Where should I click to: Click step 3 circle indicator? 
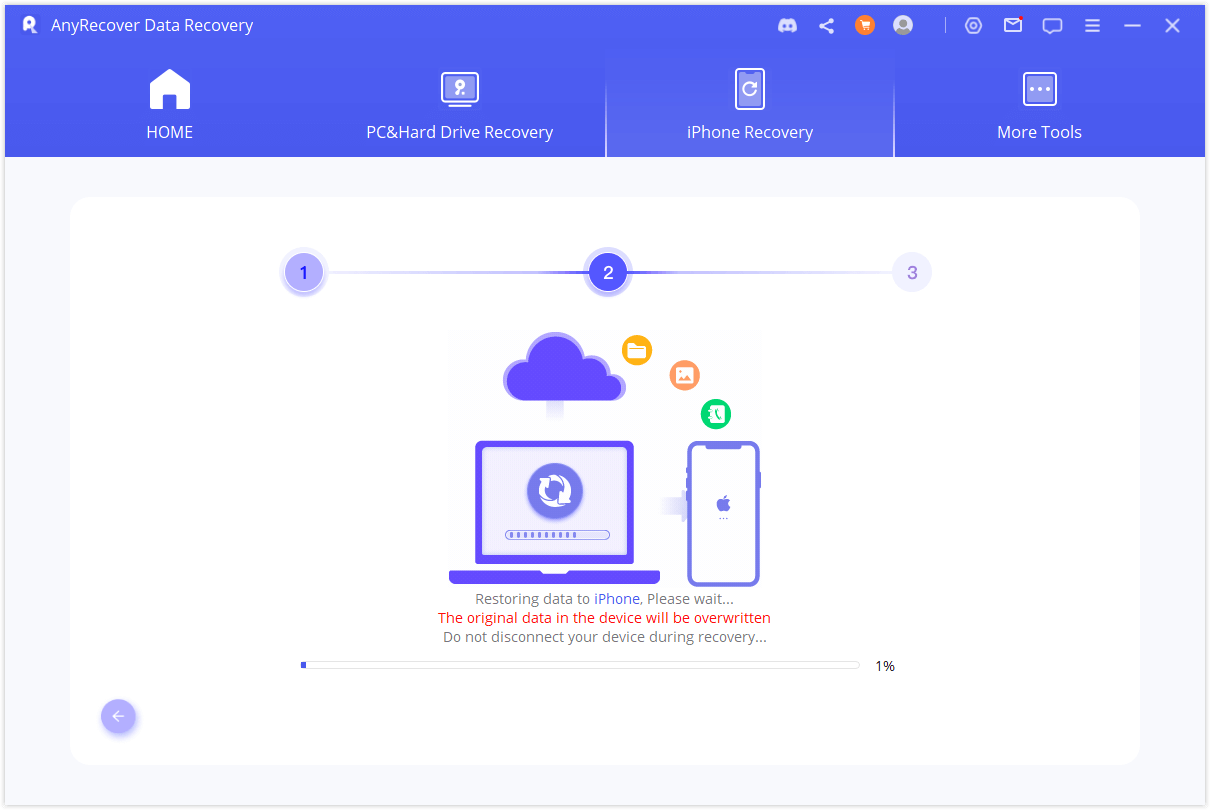tap(911, 272)
